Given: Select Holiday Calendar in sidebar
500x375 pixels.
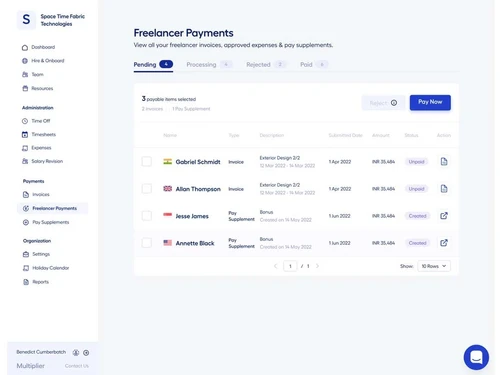Looking at the screenshot, I should click(x=51, y=268).
